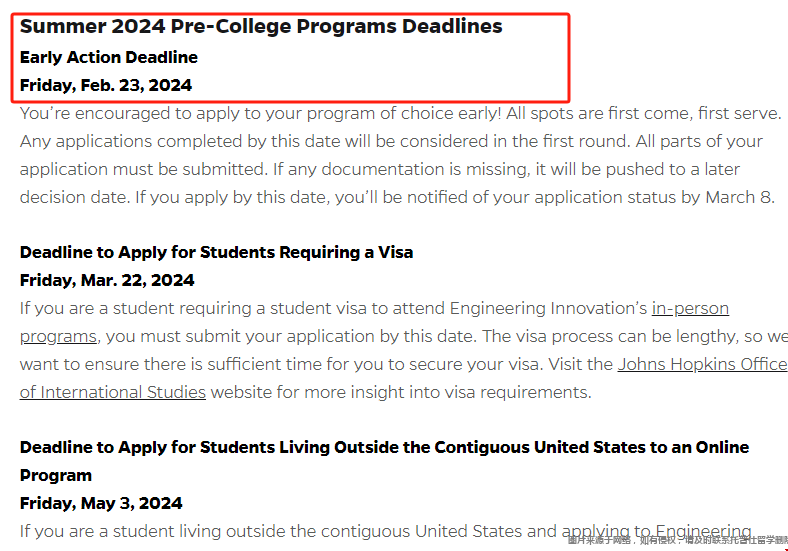Screen dimensions: 788x551
Task: Click the Friday, May 3, 2024 date
Action: click(101, 503)
